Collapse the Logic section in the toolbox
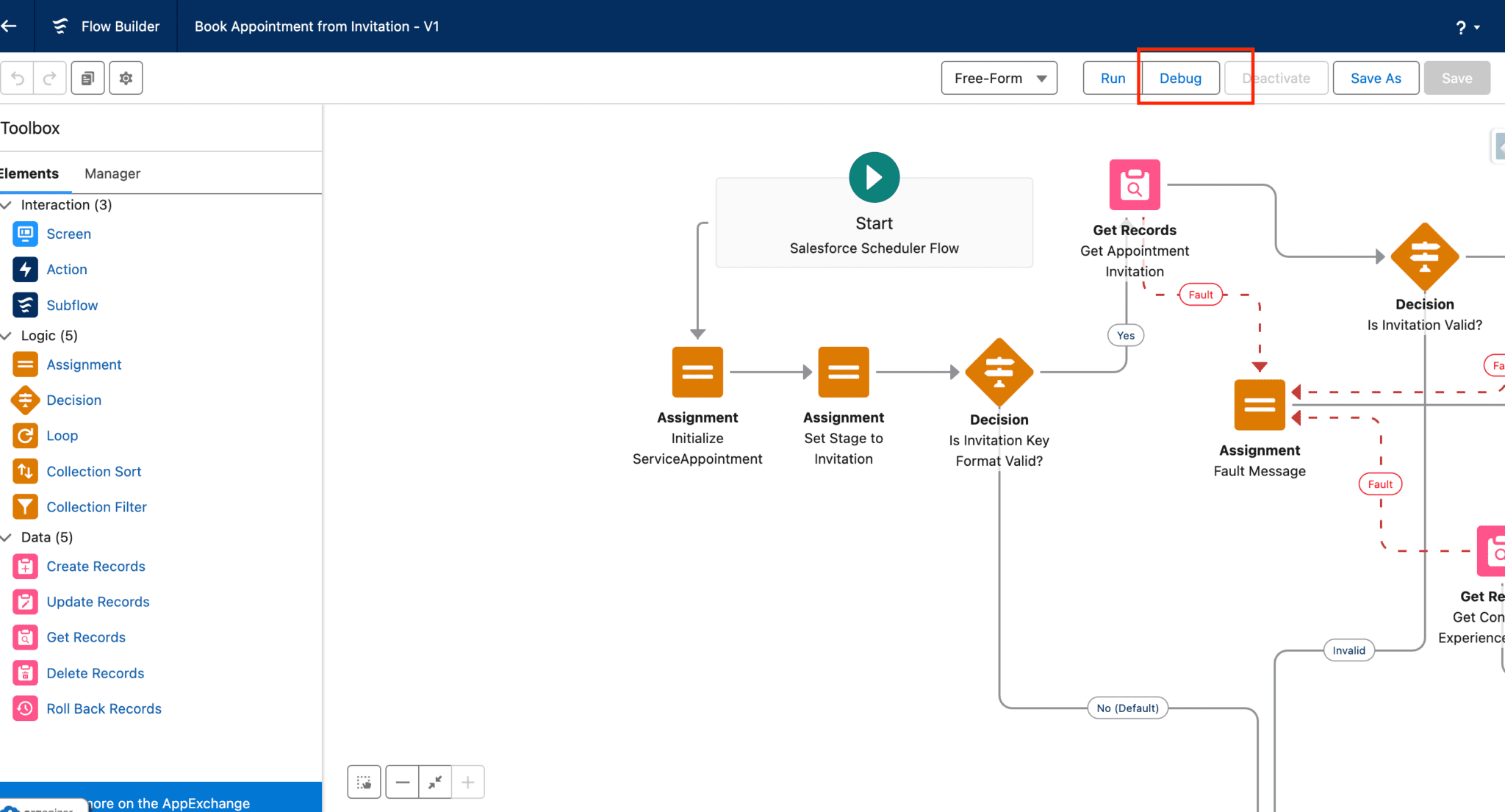The width and height of the screenshot is (1505, 812). (7, 335)
